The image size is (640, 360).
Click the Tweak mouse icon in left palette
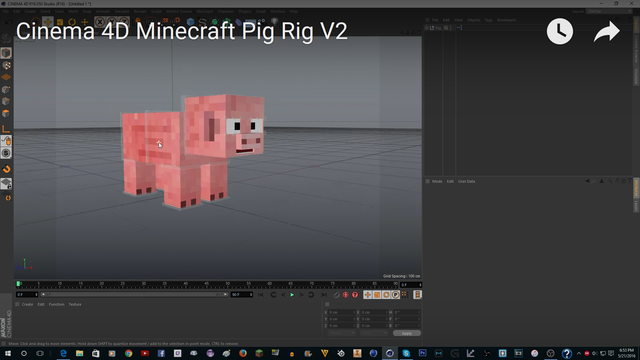[6, 141]
